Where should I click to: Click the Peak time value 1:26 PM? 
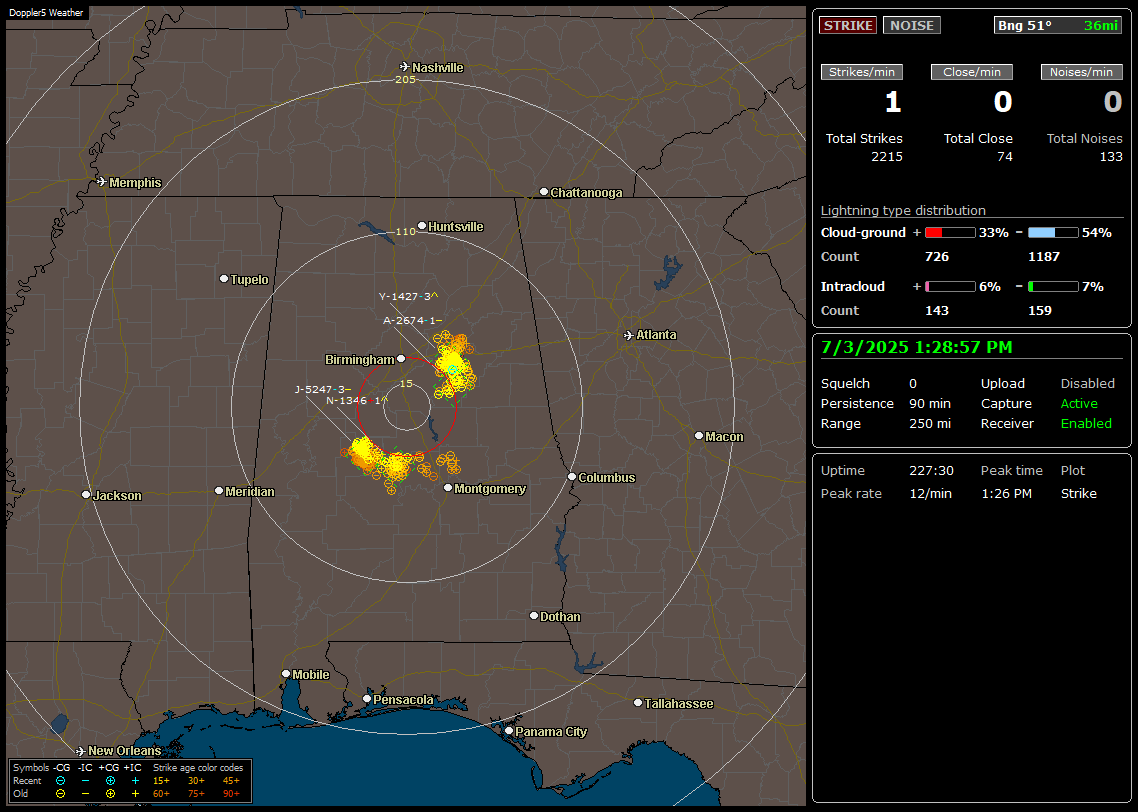pyautogui.click(x=1006, y=493)
